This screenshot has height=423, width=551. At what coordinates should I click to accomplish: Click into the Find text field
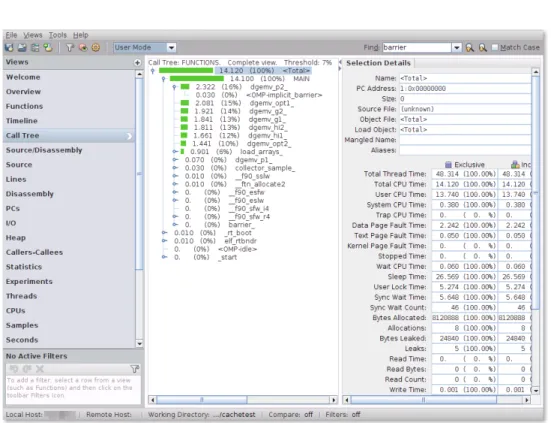tap(417, 47)
